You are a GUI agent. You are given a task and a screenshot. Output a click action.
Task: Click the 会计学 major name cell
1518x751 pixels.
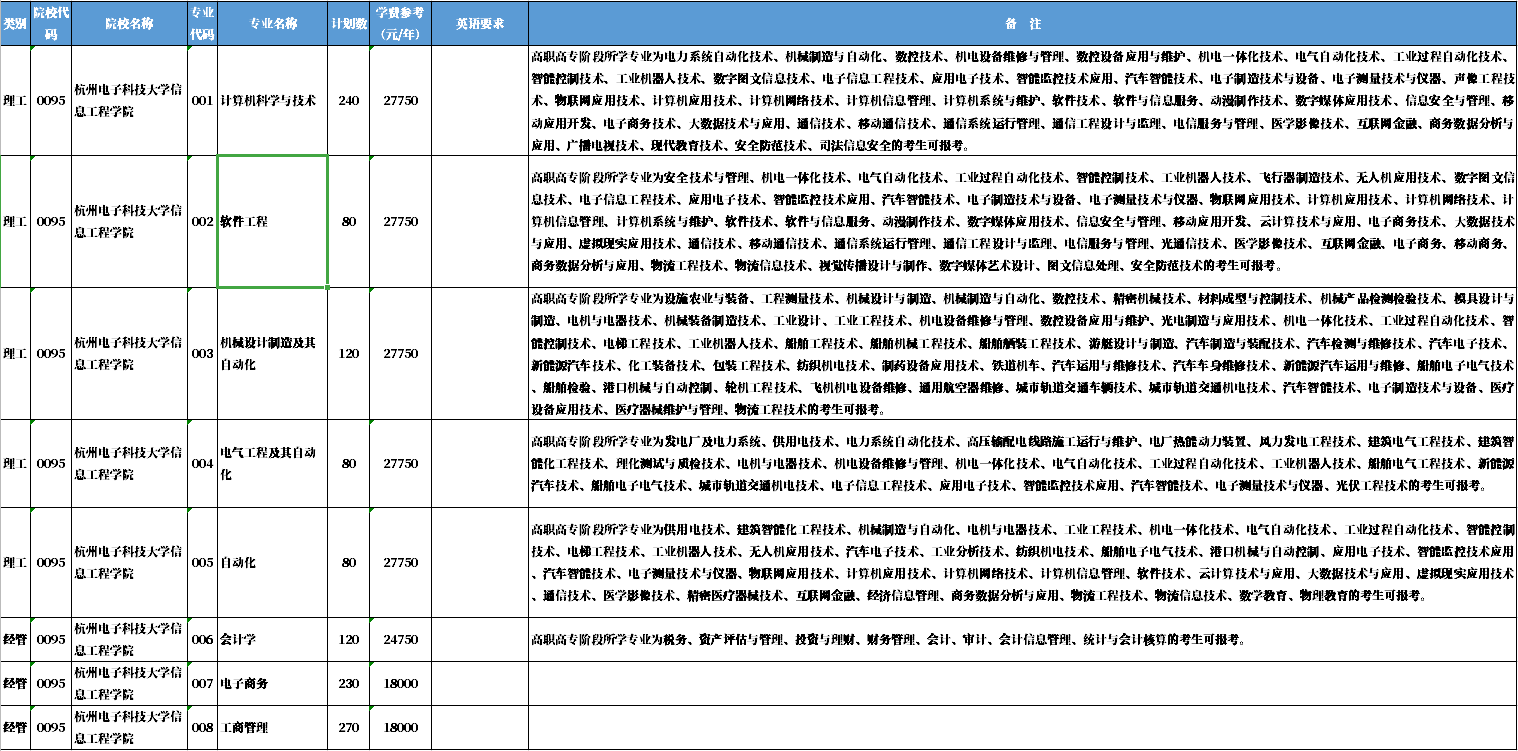click(x=273, y=639)
